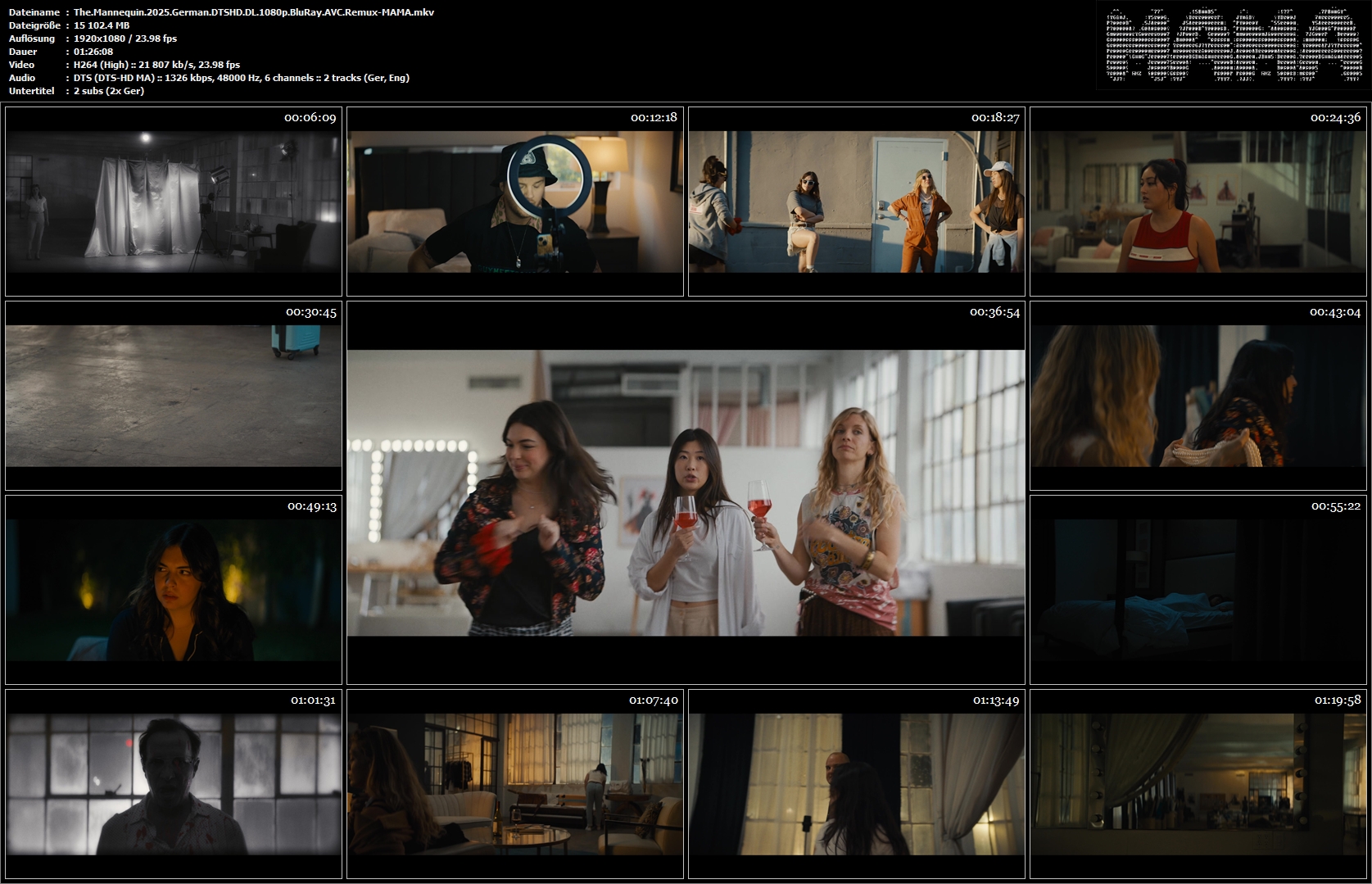
Task: Click the last frame at 01:19:58
Action: (x=1198, y=784)
